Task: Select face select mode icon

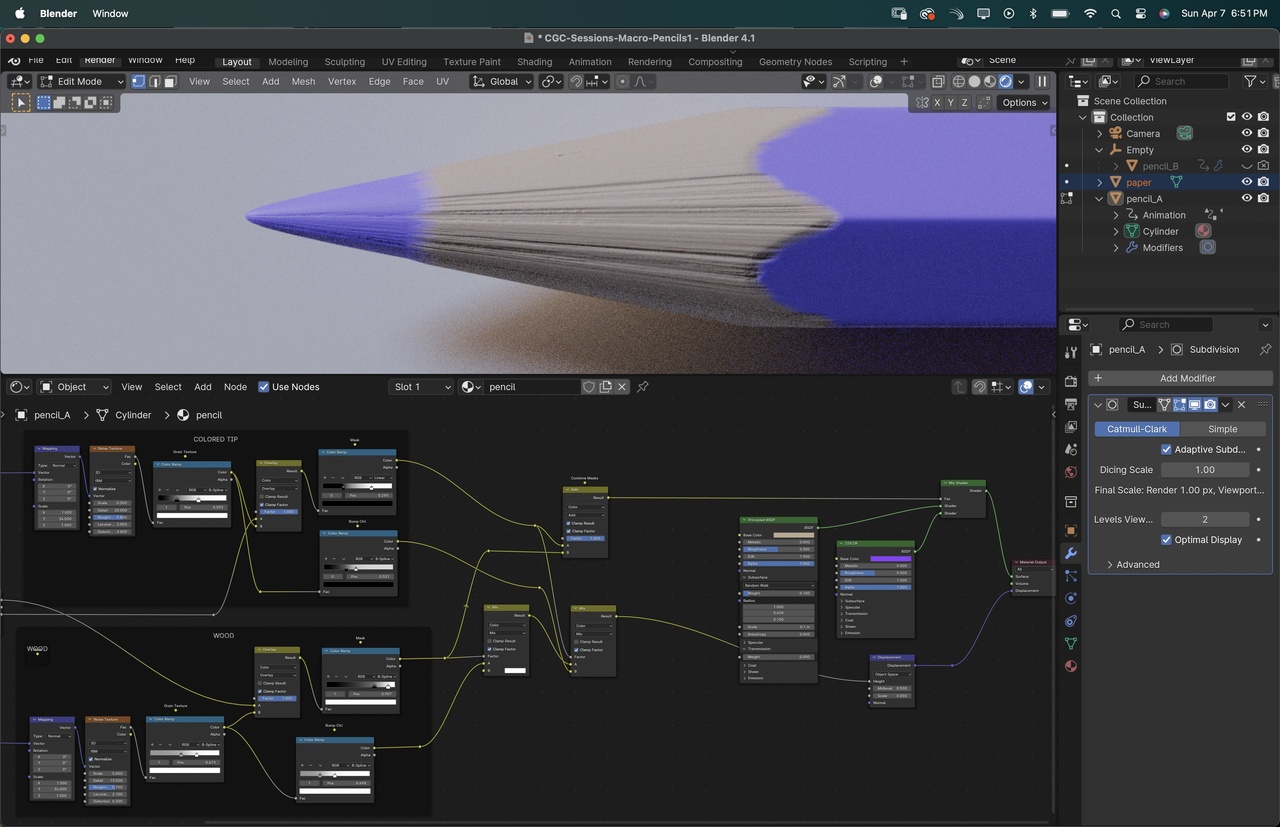Action: click(x=170, y=82)
